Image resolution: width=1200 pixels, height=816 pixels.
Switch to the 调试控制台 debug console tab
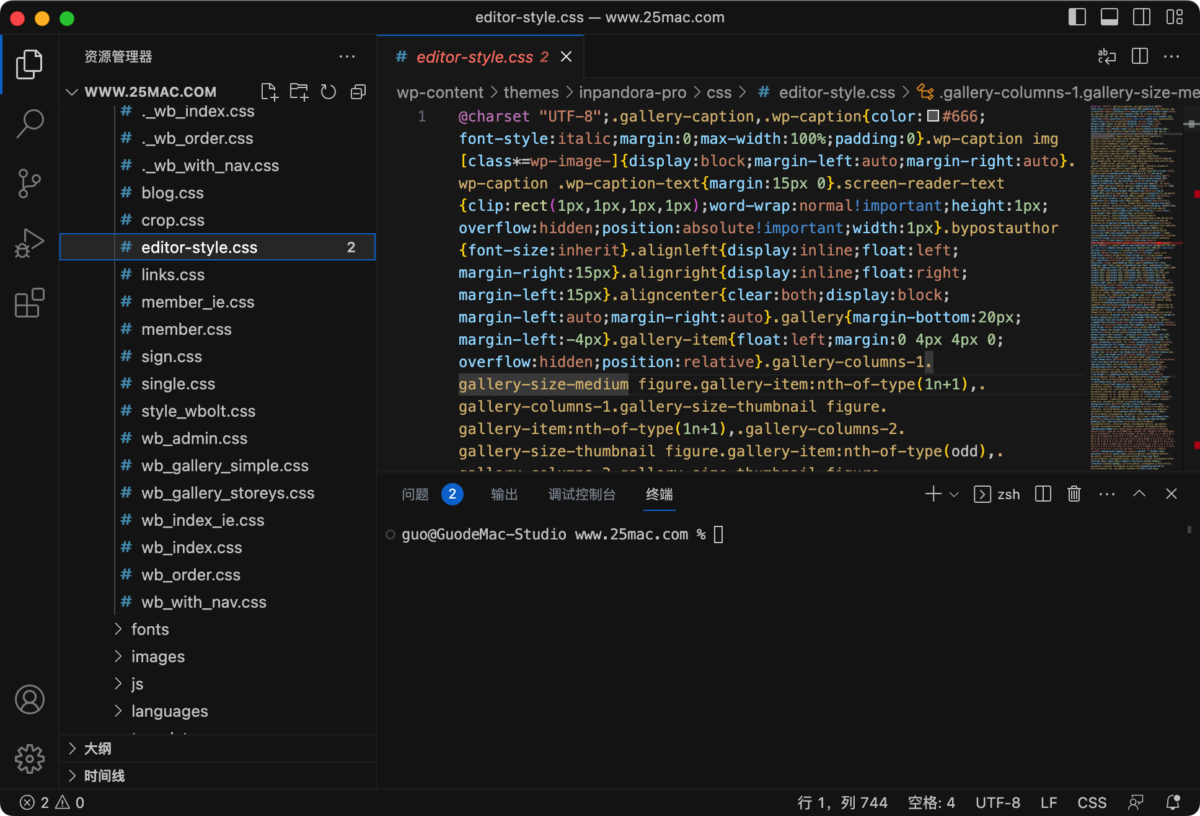point(582,494)
